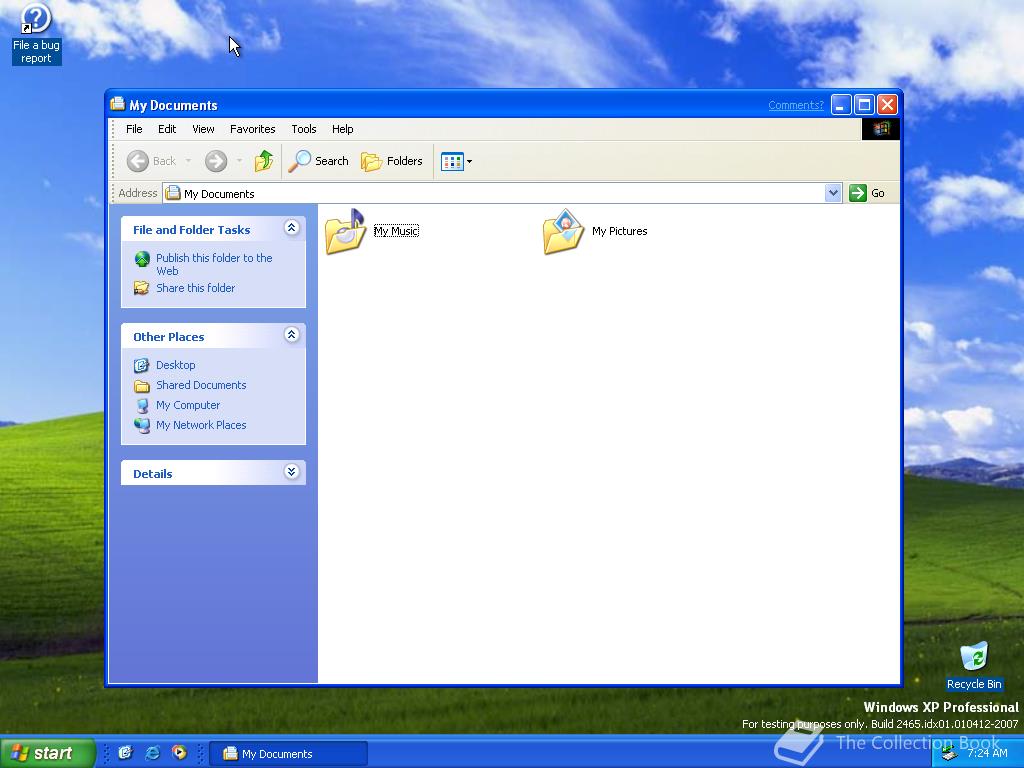The image size is (1024, 768).
Task: Open the File menu
Action: point(134,129)
